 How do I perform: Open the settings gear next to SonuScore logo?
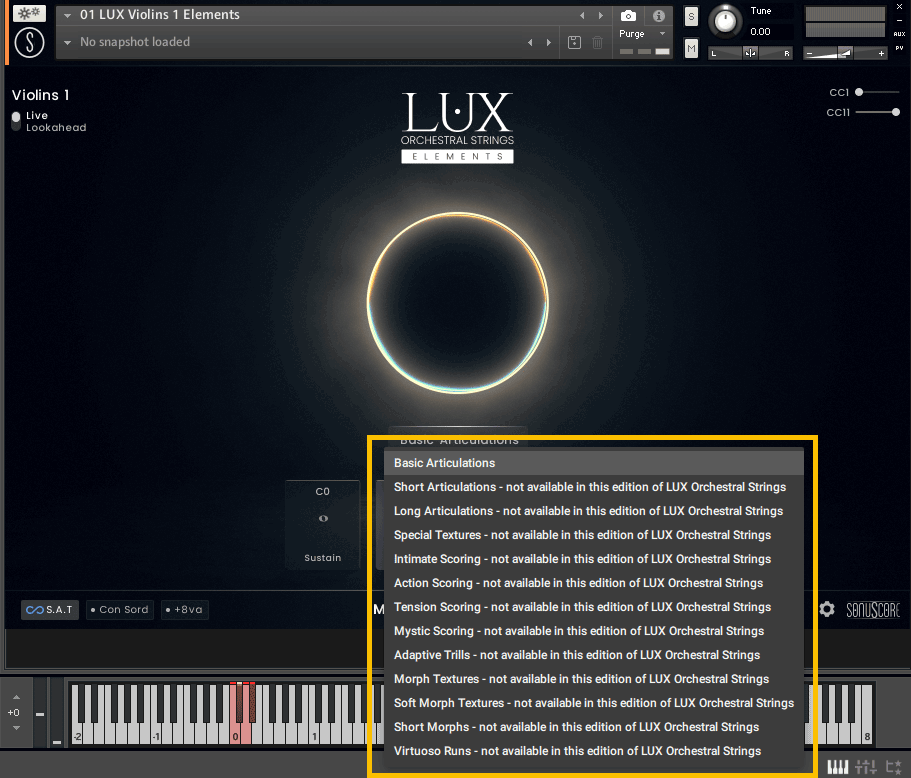pyautogui.click(x=828, y=609)
